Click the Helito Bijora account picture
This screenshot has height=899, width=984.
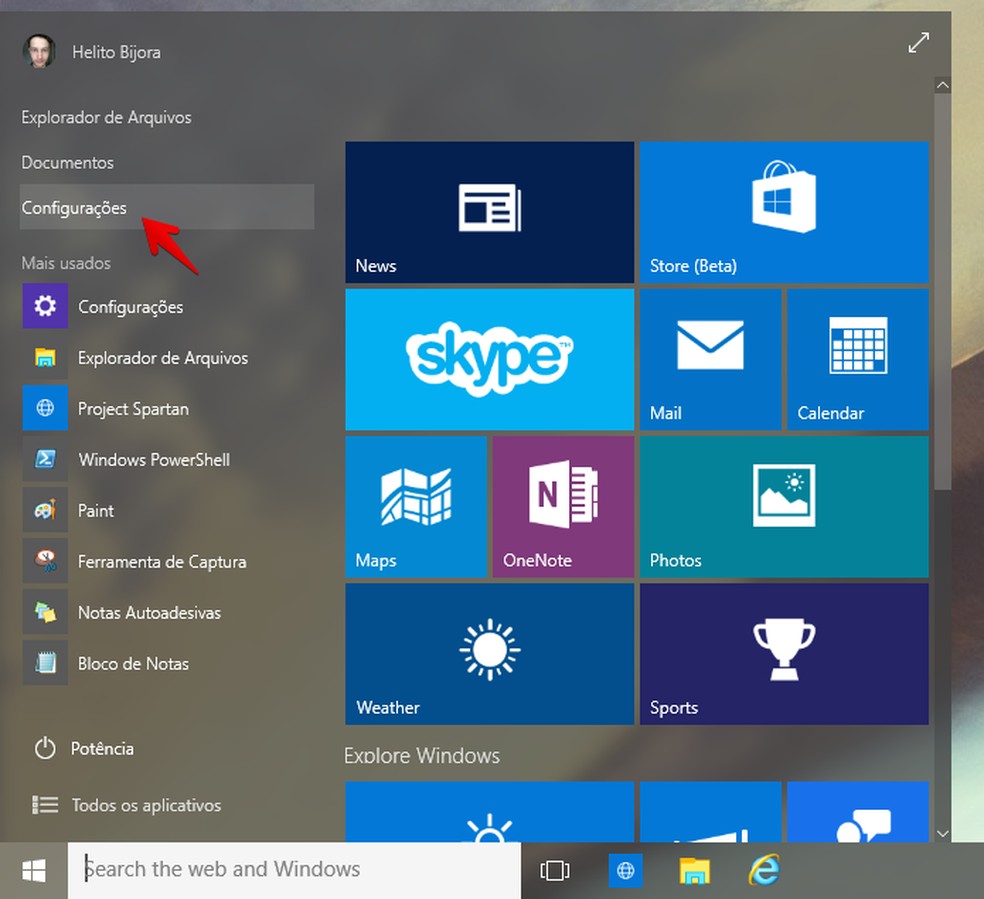click(38, 51)
